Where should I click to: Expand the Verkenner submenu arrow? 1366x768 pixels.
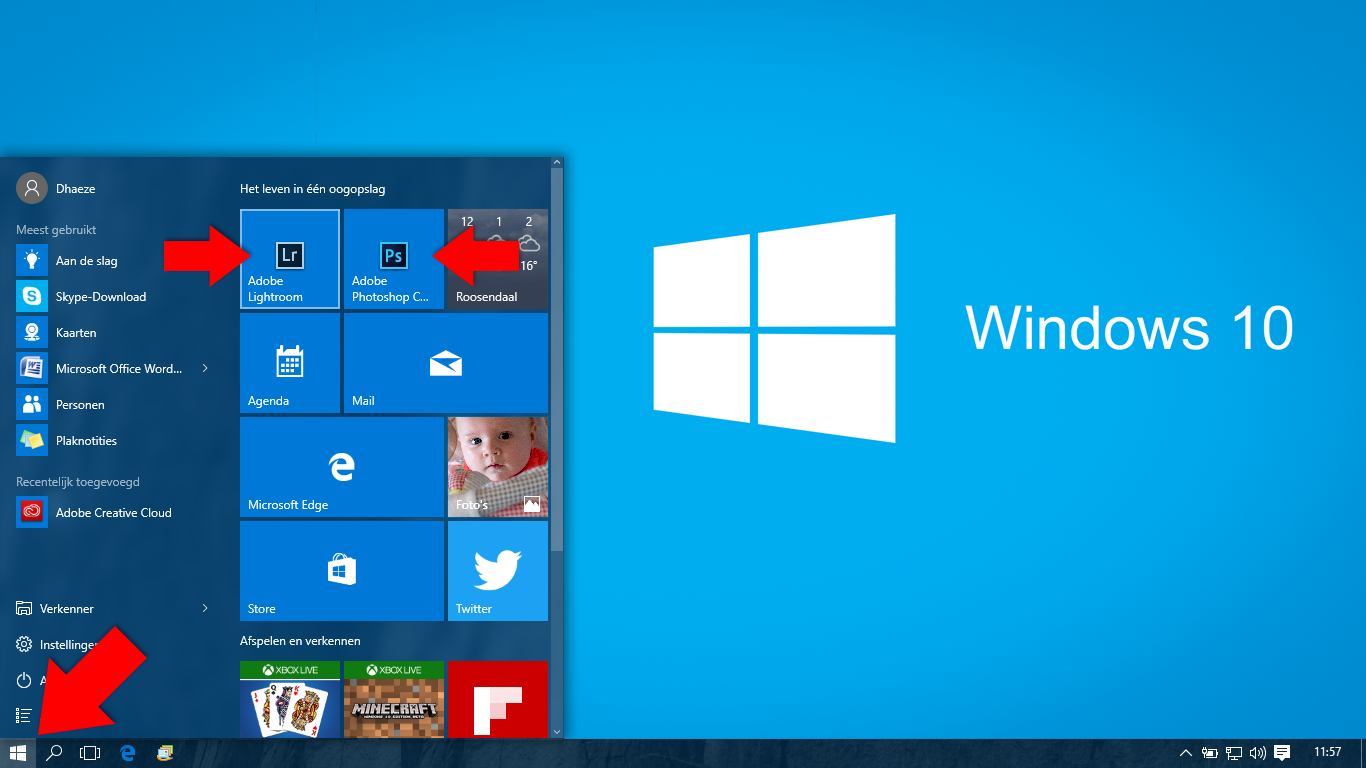pos(205,608)
